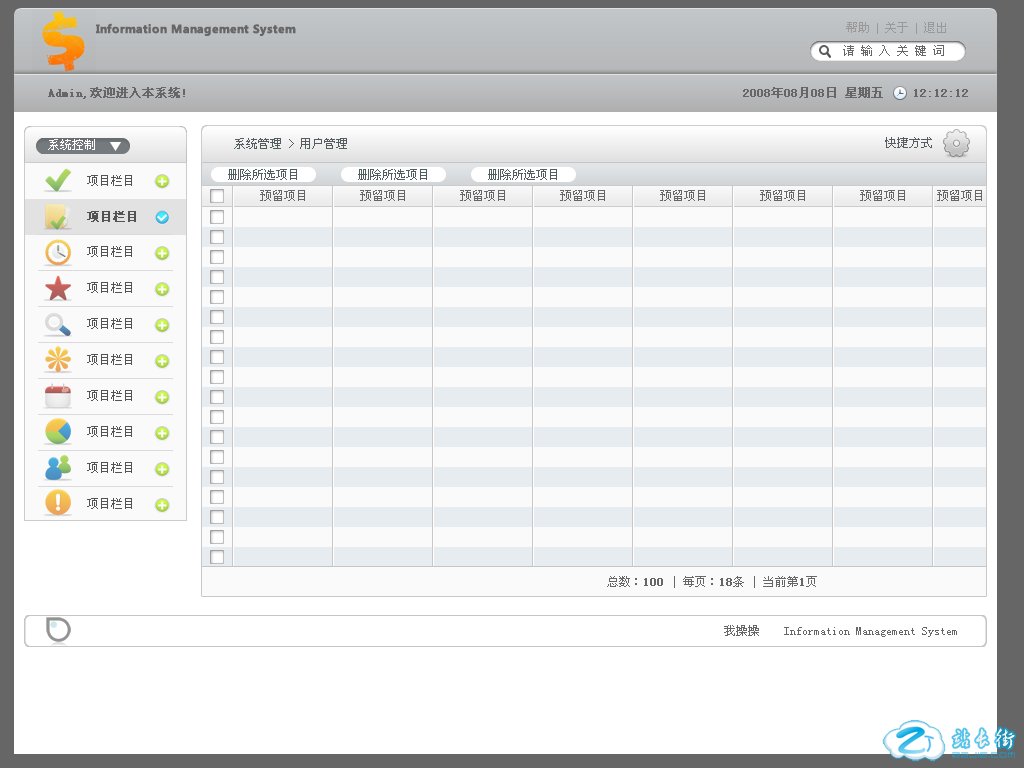
Task: Click the green checkmark sidebar icon
Action: 58,180
